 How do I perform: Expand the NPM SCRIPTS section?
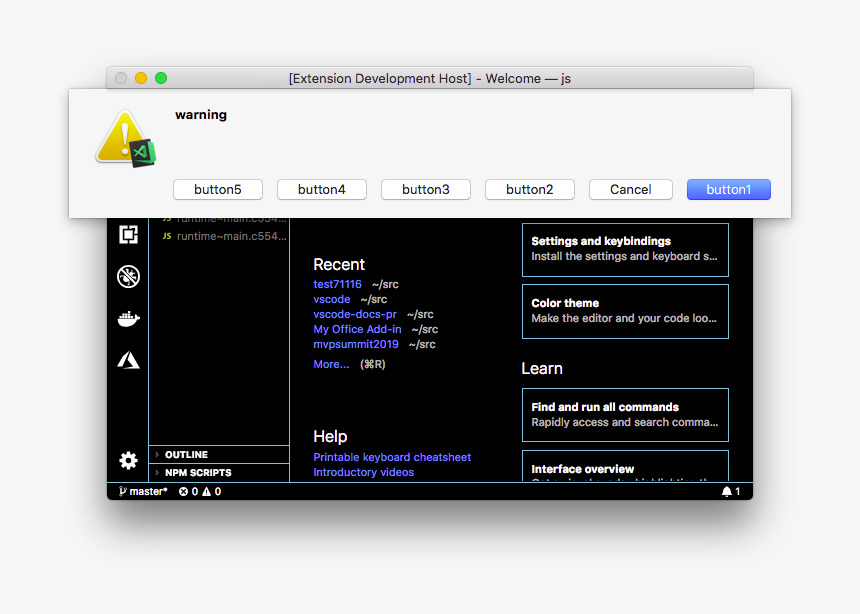coord(197,473)
